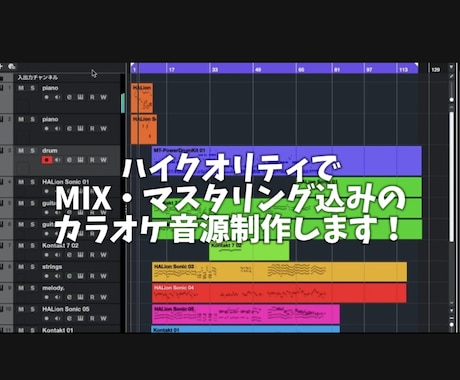
Task: Select the melody. track name
Action: 53,288
